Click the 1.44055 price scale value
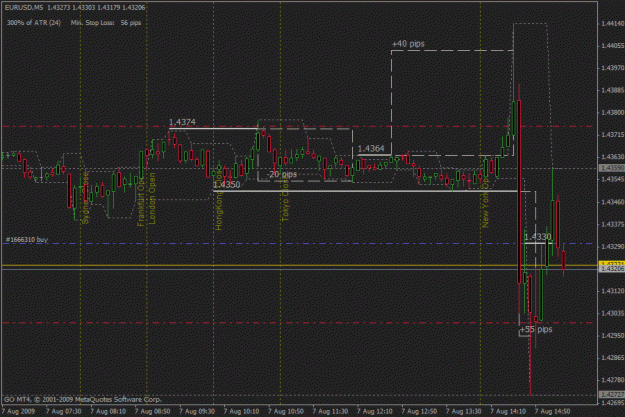Viewport: 625px width, 417px height. point(612,46)
